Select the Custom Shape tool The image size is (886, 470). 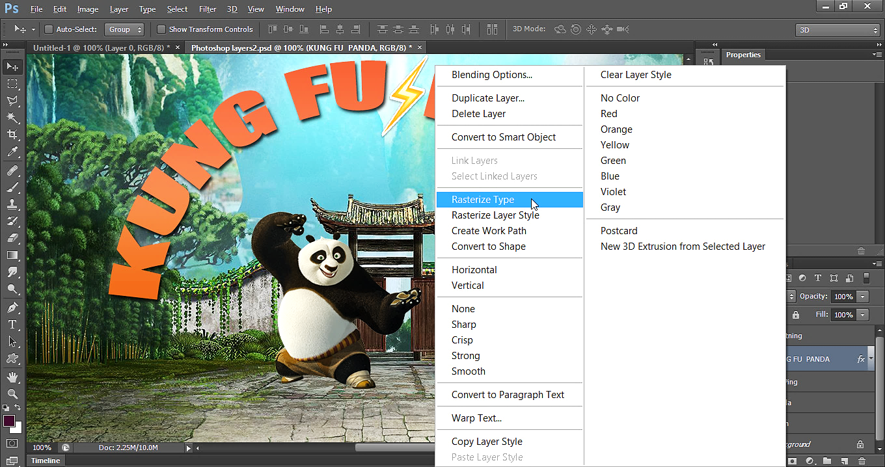[12, 359]
